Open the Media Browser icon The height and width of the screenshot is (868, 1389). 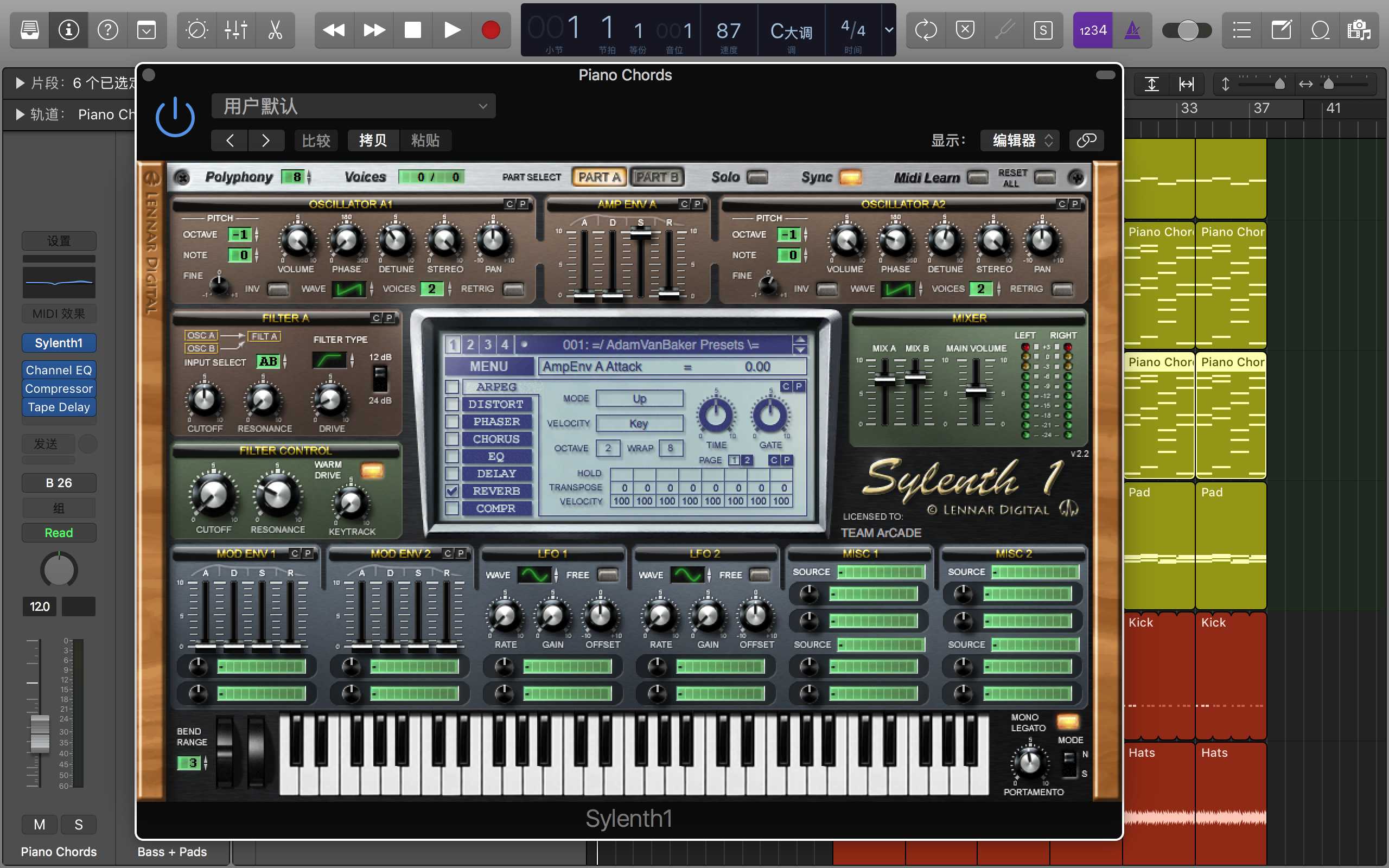(x=1359, y=30)
